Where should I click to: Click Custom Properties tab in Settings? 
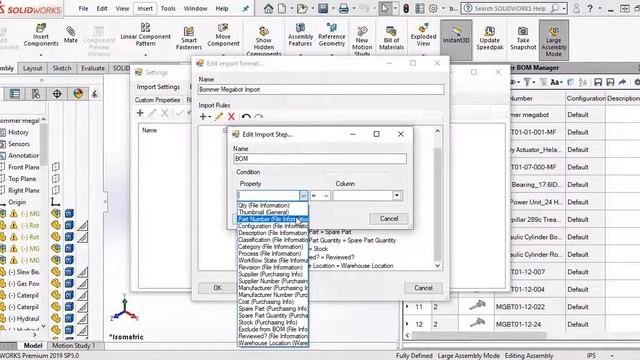(x=158, y=100)
